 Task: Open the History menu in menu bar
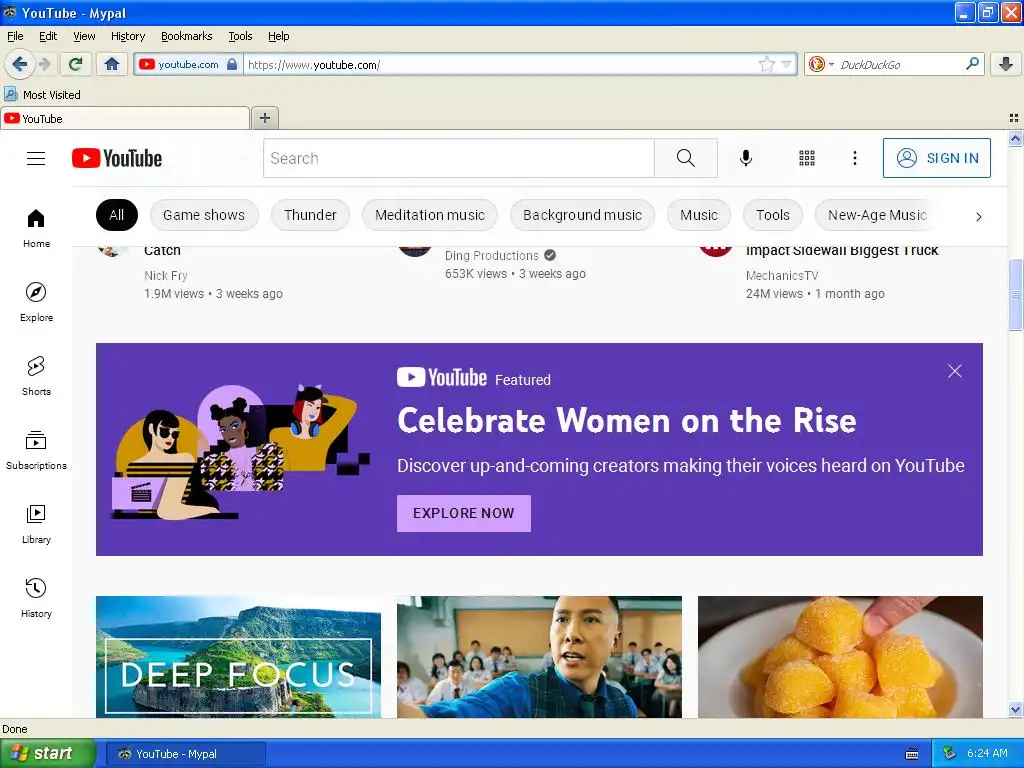[x=128, y=36]
